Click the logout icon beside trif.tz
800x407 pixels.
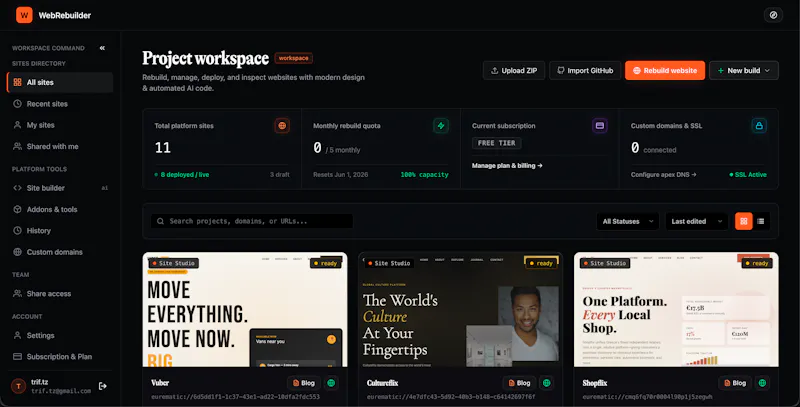(x=103, y=386)
